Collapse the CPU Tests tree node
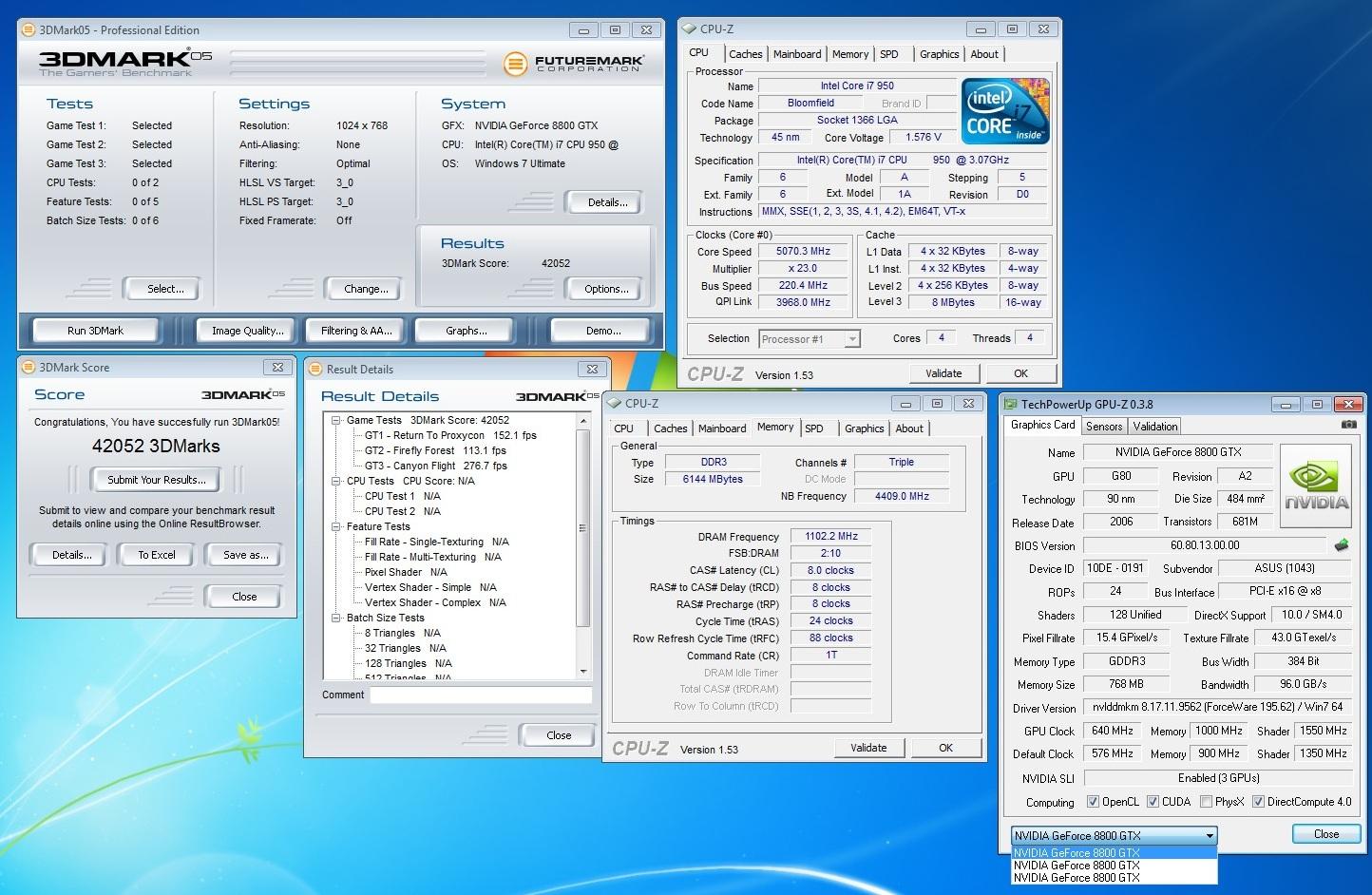 pyautogui.click(x=335, y=481)
